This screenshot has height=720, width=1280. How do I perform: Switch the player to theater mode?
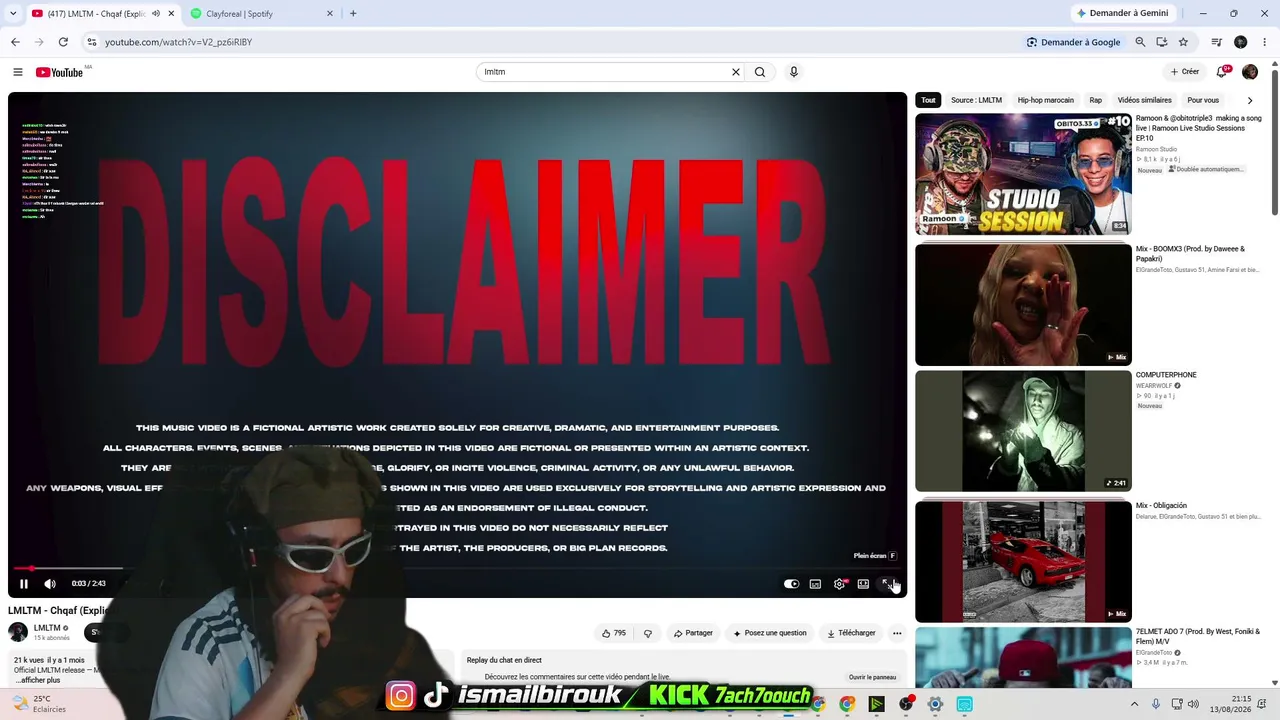tap(863, 584)
